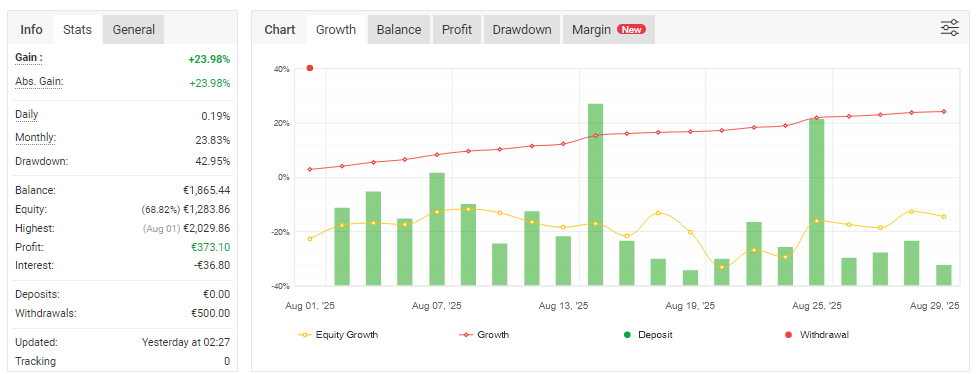The width and height of the screenshot is (979, 374).
Task: Toggle the Equity Growth legend series
Action: tap(338, 335)
